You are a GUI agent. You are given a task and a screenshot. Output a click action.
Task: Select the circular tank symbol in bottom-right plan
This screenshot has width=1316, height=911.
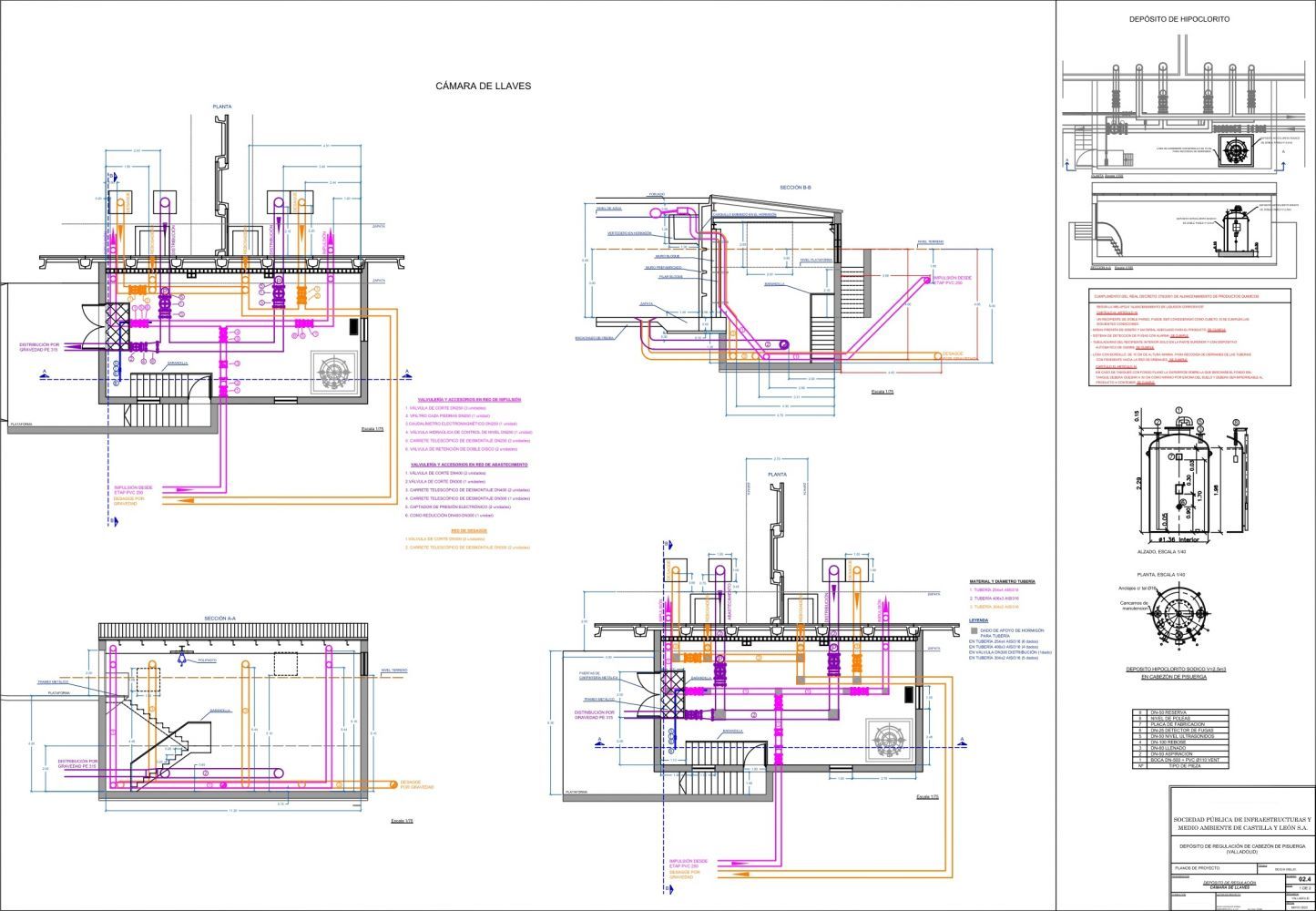pos(890,738)
